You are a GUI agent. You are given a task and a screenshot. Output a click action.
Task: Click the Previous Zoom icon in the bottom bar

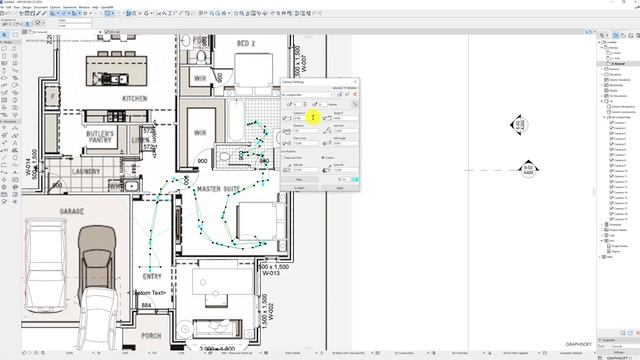coord(24,353)
